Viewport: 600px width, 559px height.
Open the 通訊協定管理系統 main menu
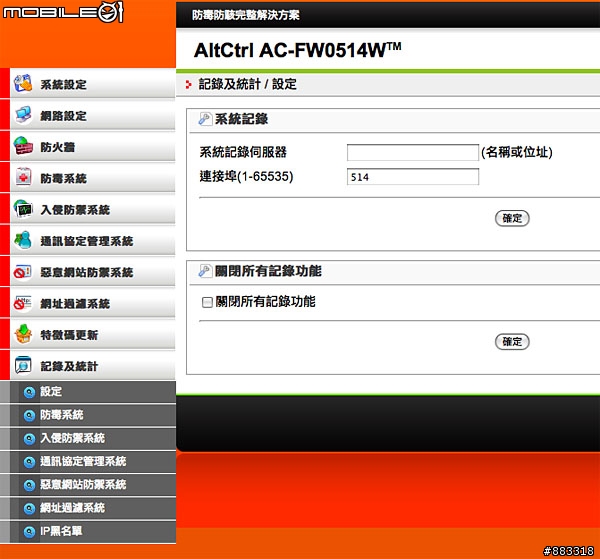point(93,241)
